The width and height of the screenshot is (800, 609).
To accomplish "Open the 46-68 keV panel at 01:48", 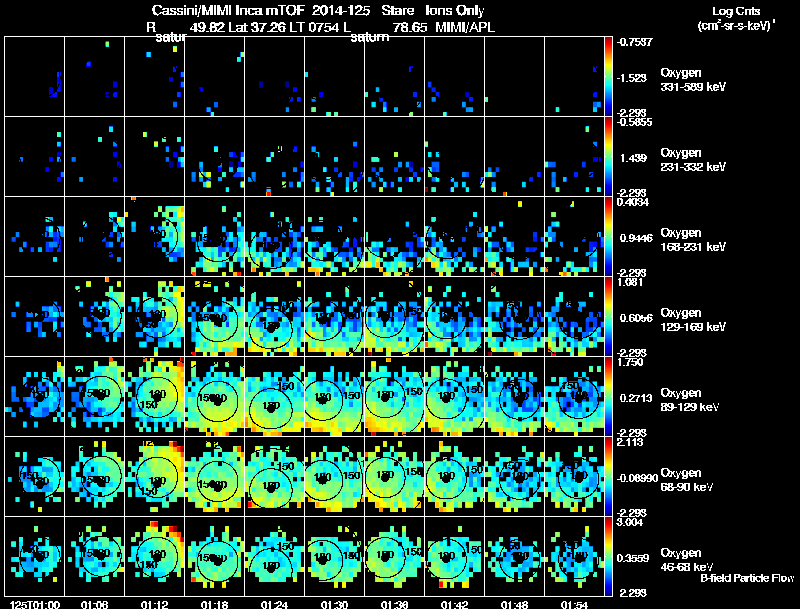I will pyautogui.click(x=514, y=556).
